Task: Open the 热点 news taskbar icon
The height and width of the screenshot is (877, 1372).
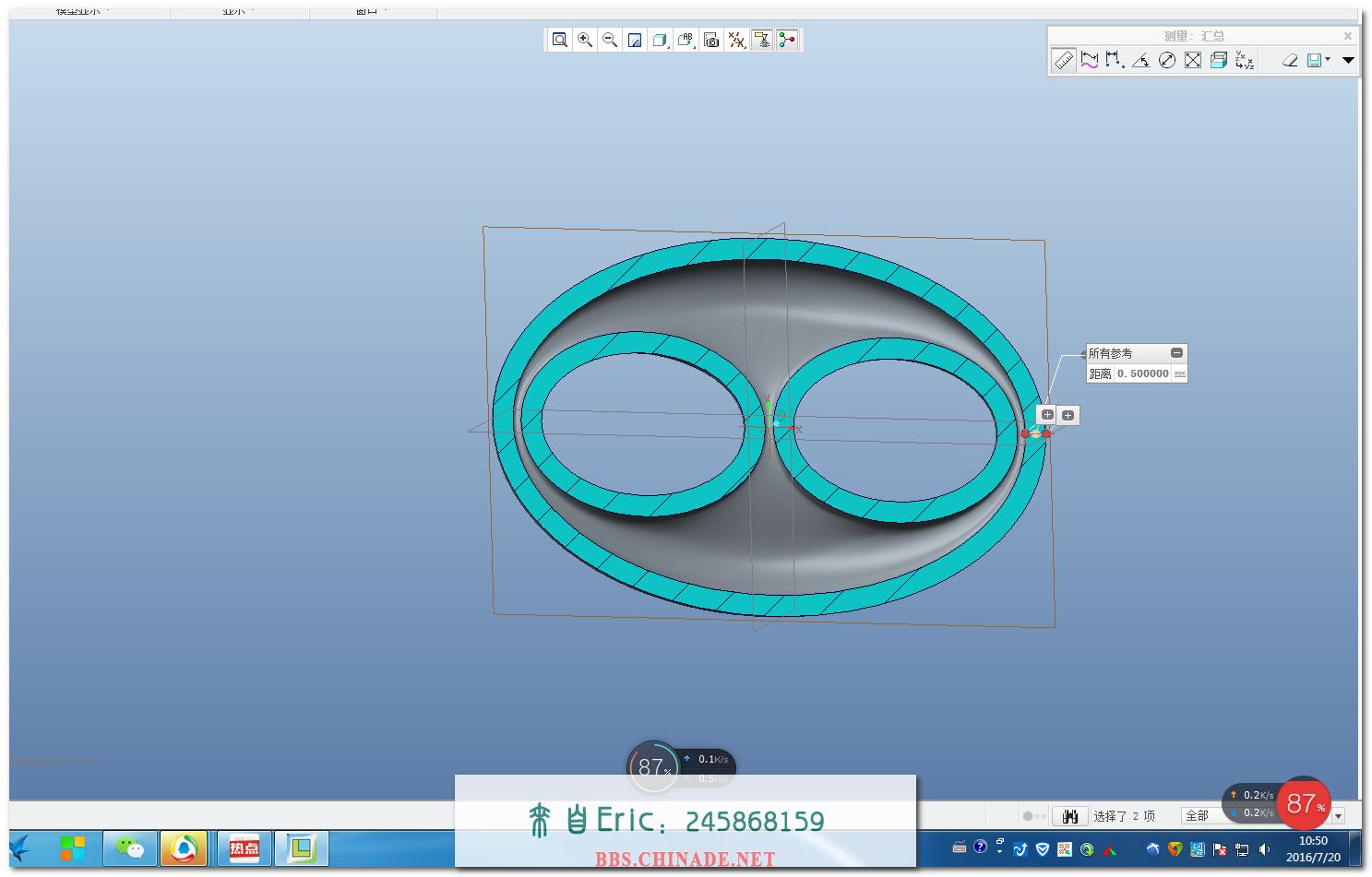Action: (x=244, y=848)
